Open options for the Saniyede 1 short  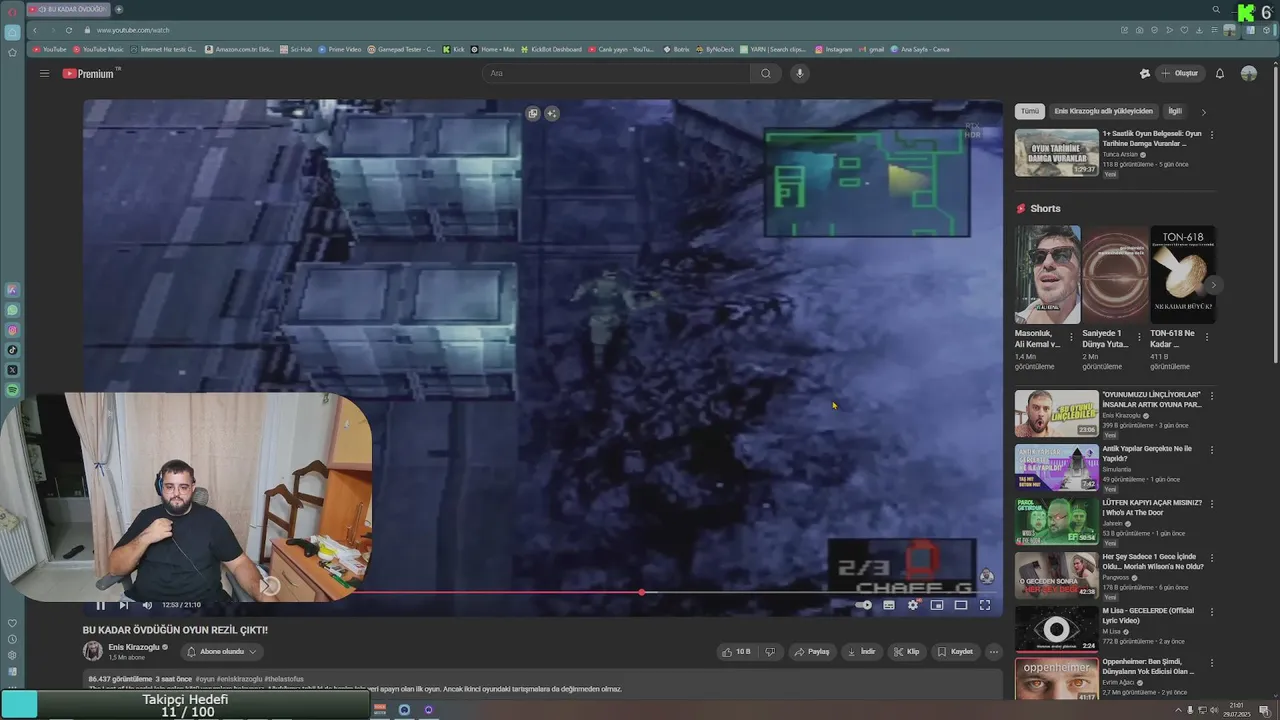pos(1138,337)
